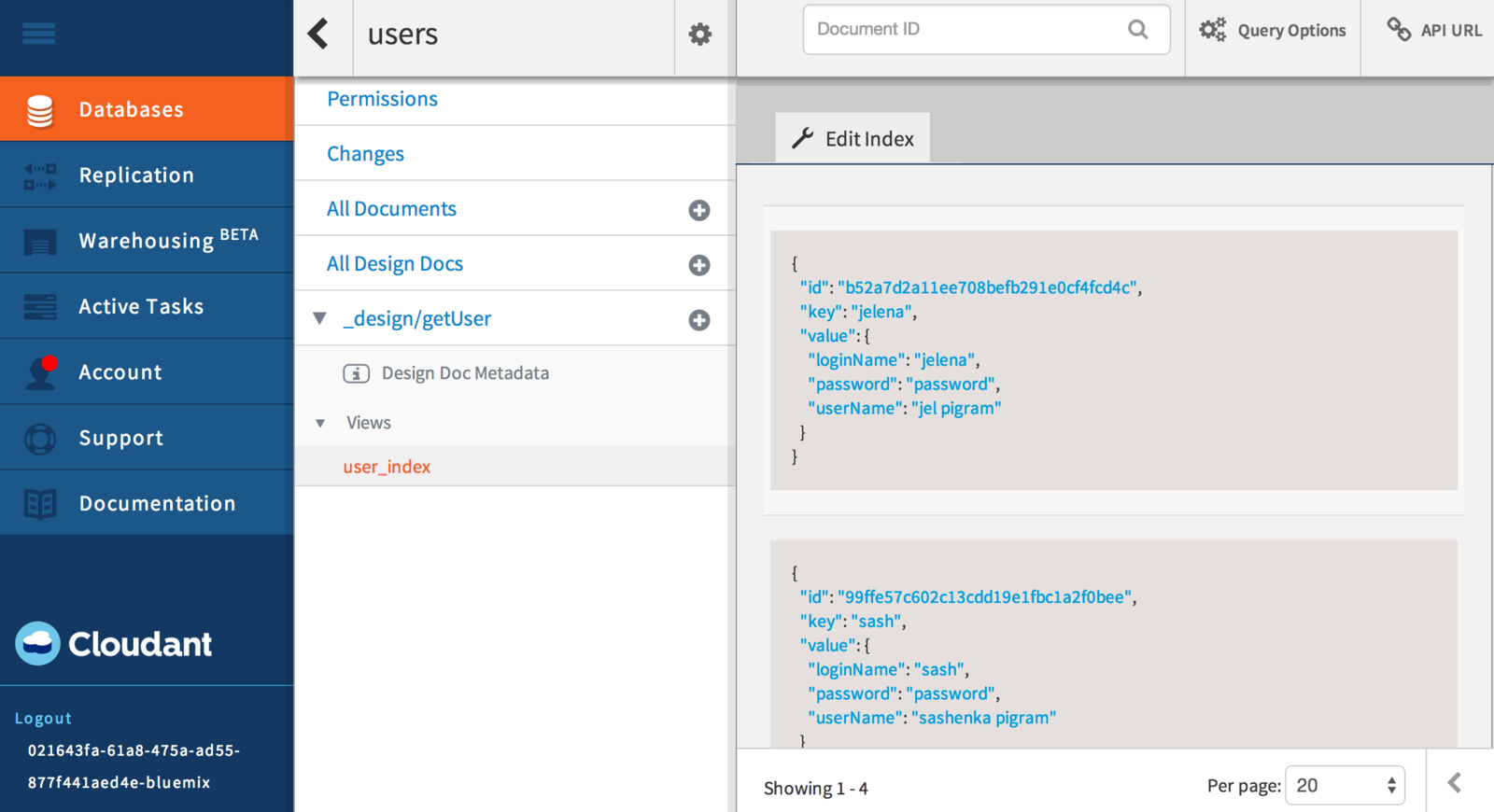The image size is (1494, 812).
Task: Click the Design Doc Metadata info icon
Action: click(357, 373)
